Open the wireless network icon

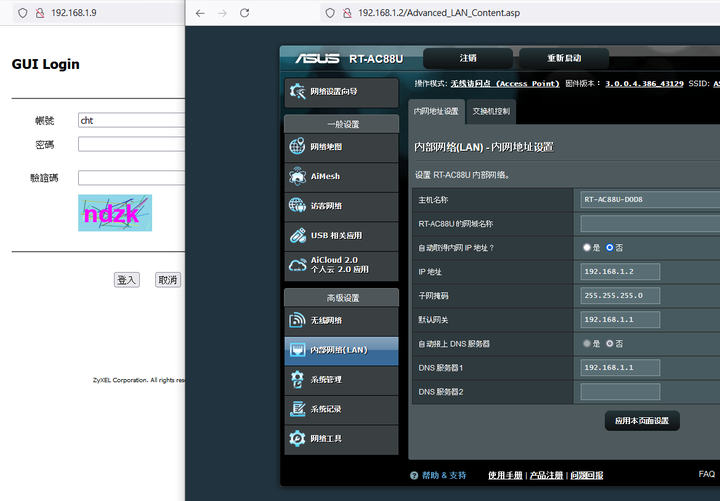point(297,320)
